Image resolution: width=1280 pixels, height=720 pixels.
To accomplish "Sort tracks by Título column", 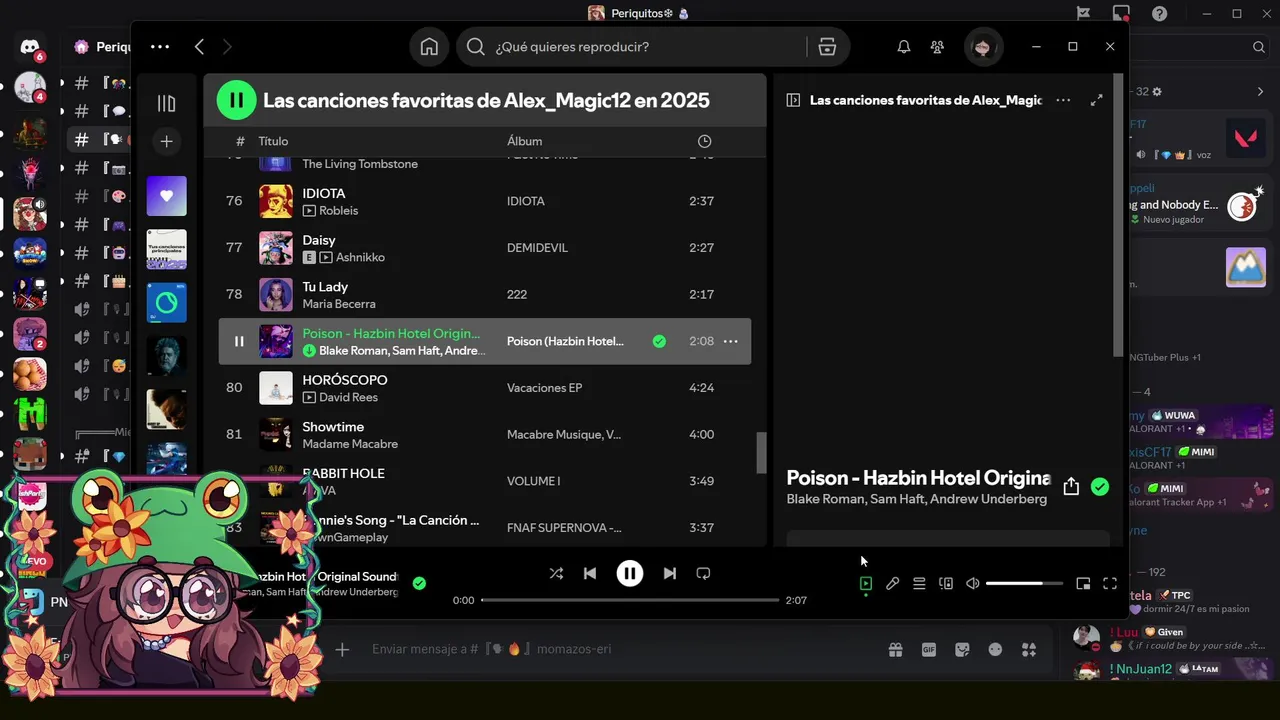I will coord(273,141).
